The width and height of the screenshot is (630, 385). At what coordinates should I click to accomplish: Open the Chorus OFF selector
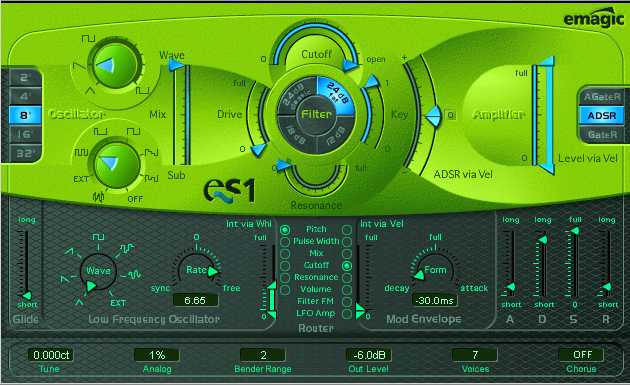coord(581,355)
